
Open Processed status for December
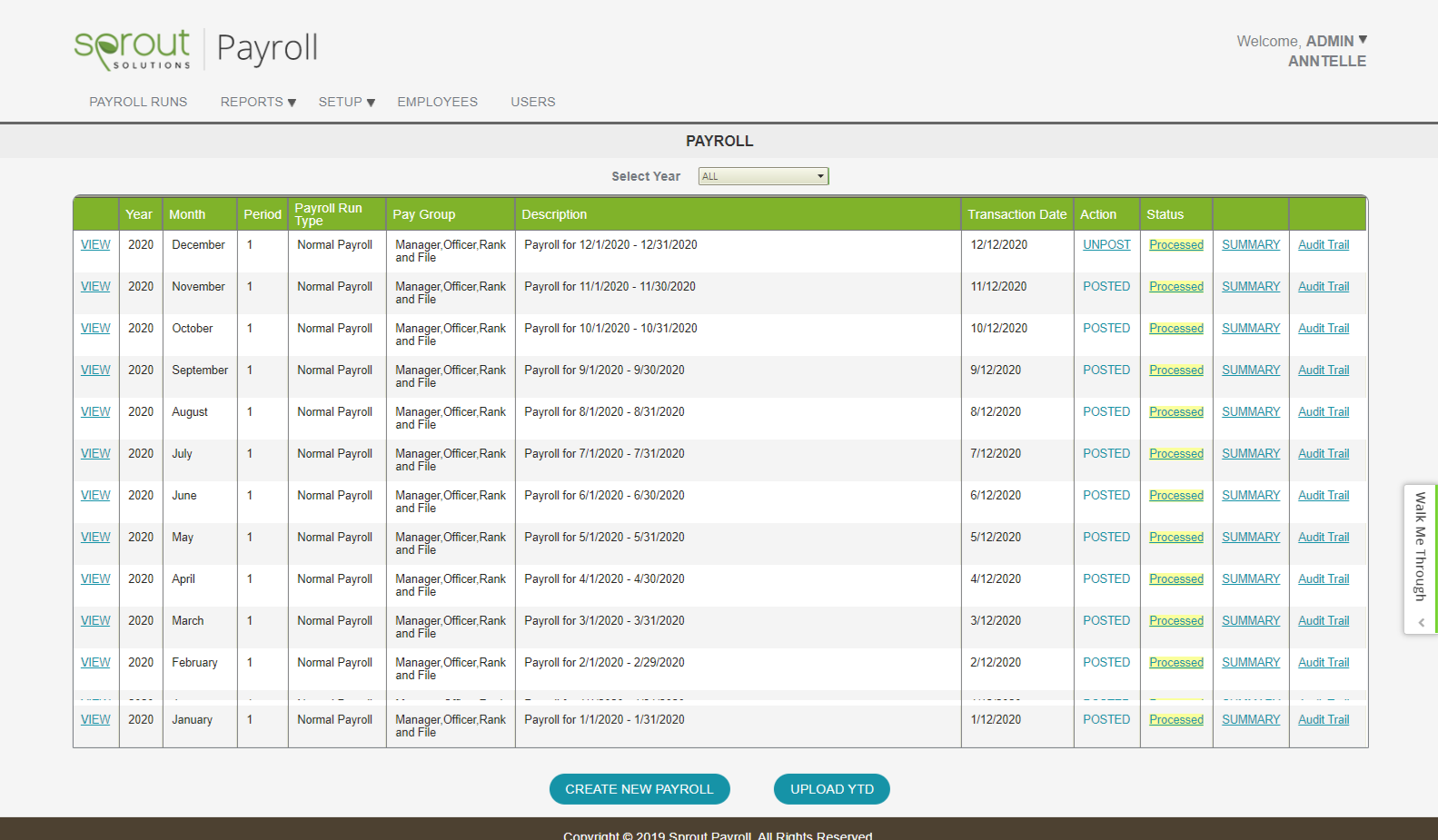point(1176,244)
